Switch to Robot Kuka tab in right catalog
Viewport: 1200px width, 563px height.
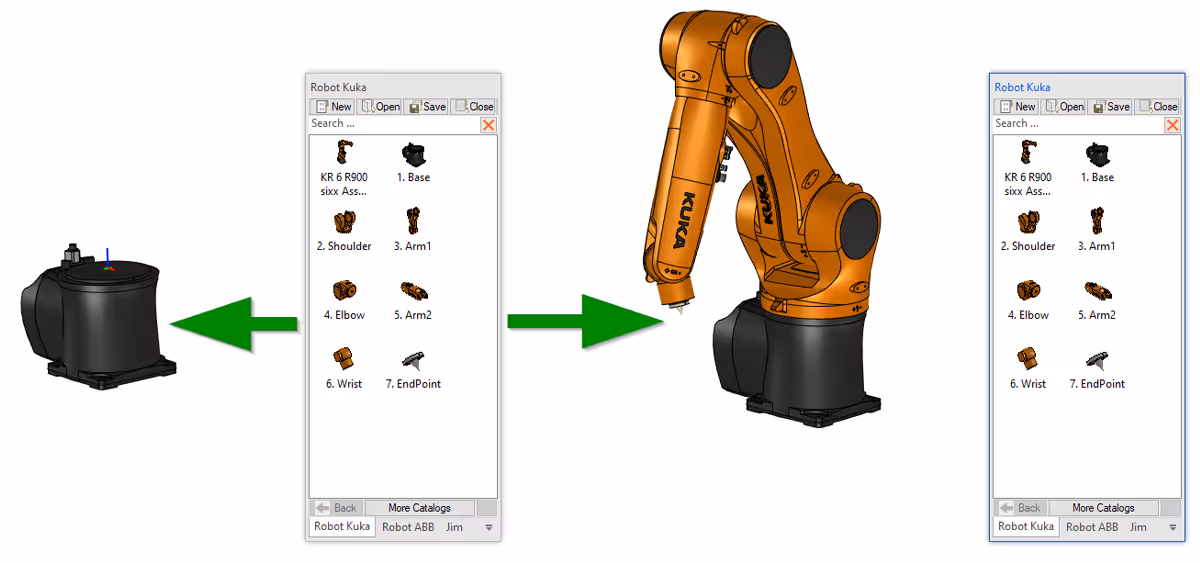click(x=1026, y=527)
